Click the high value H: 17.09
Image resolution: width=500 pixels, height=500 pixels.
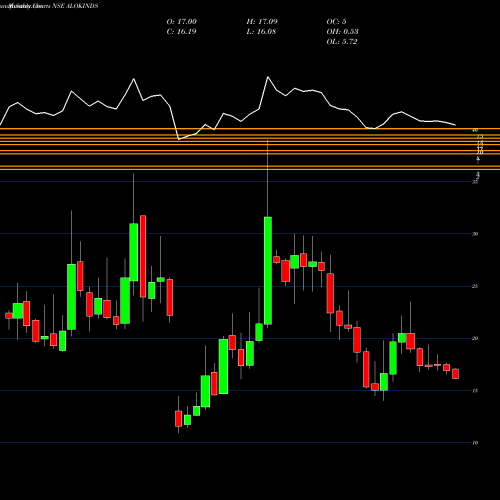[x=262, y=22]
